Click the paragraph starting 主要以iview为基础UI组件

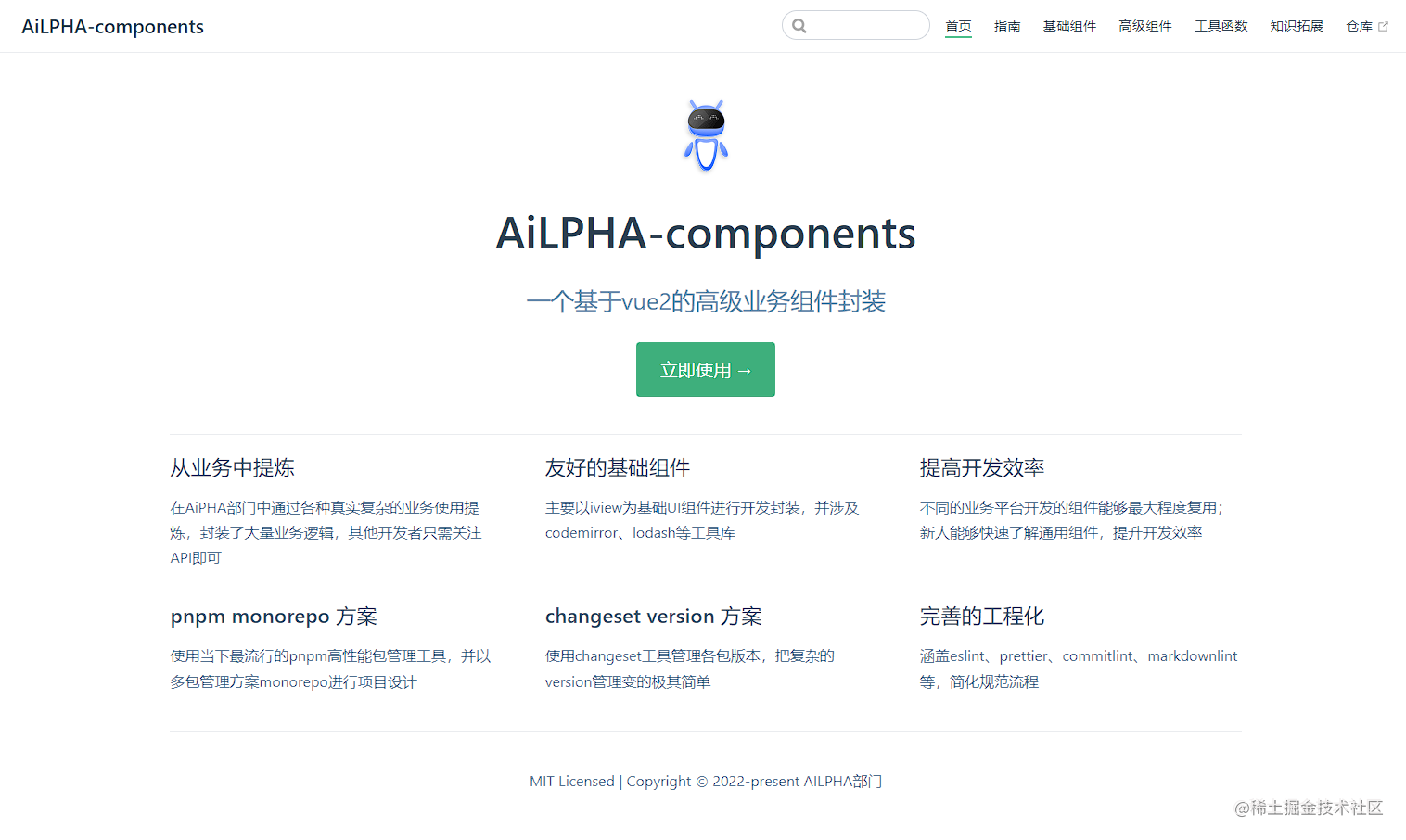pos(702,520)
